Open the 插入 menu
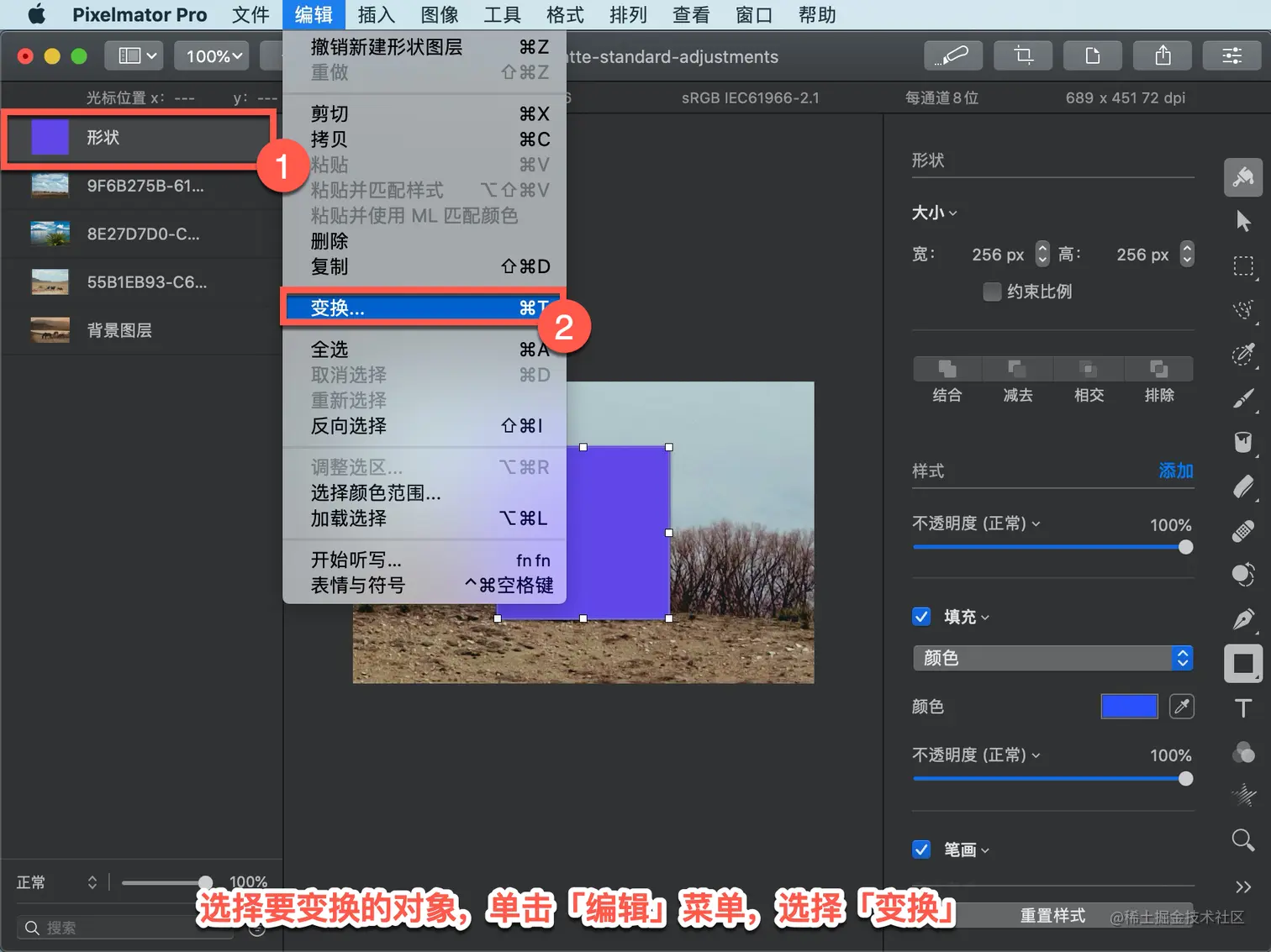The height and width of the screenshot is (952, 1271). pyautogui.click(x=376, y=14)
